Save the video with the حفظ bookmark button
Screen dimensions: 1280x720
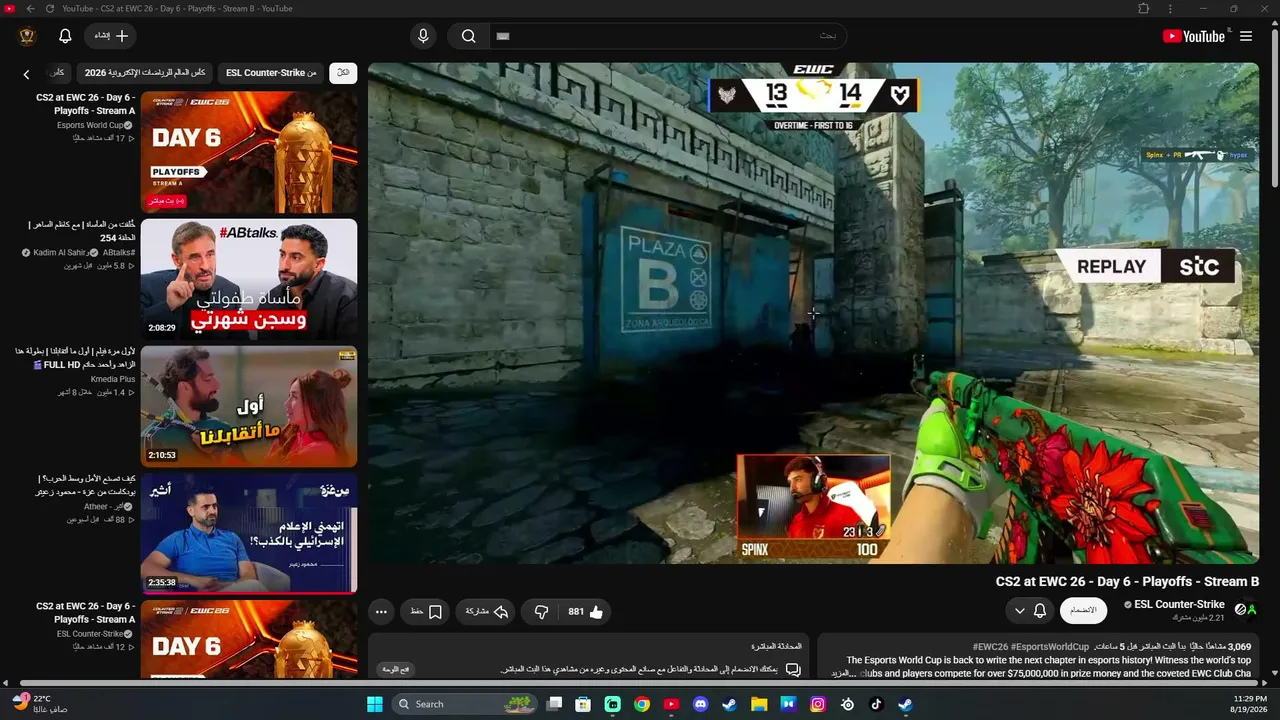coord(426,612)
